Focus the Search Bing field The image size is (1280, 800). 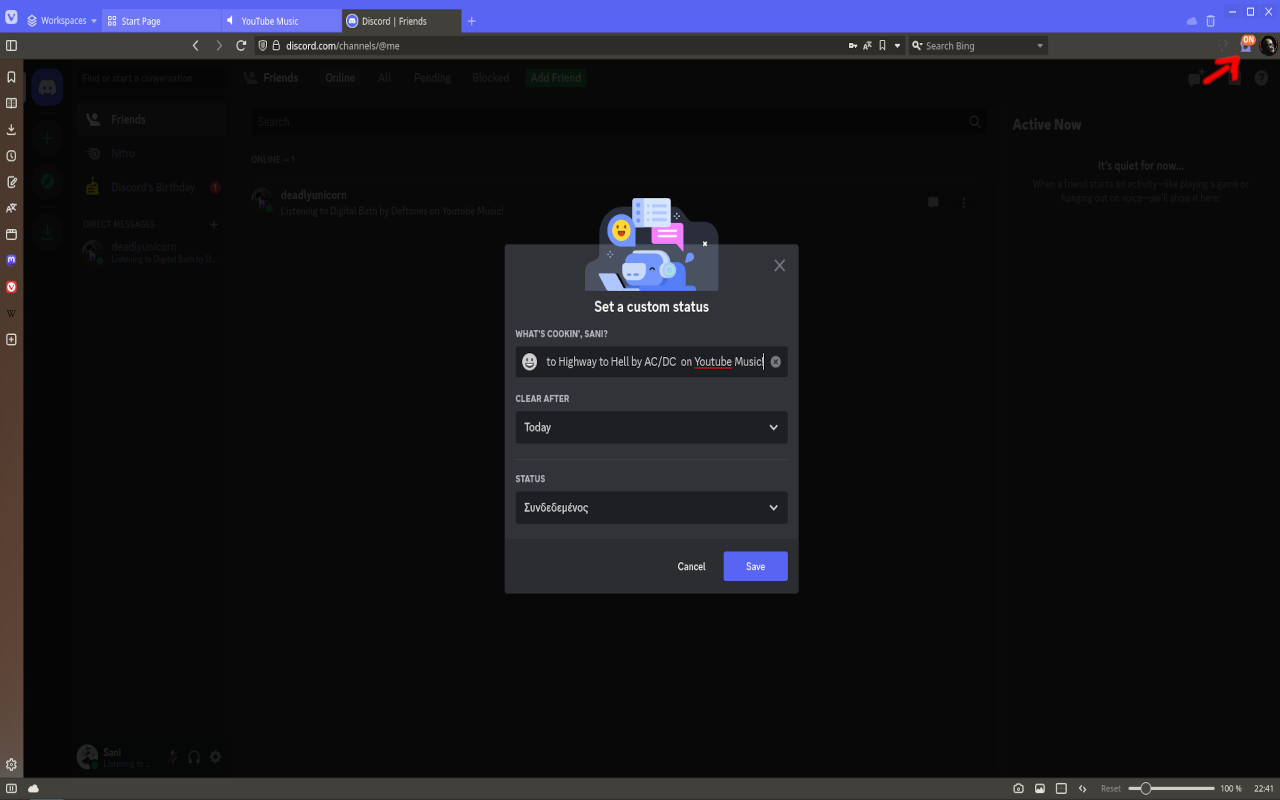point(978,45)
